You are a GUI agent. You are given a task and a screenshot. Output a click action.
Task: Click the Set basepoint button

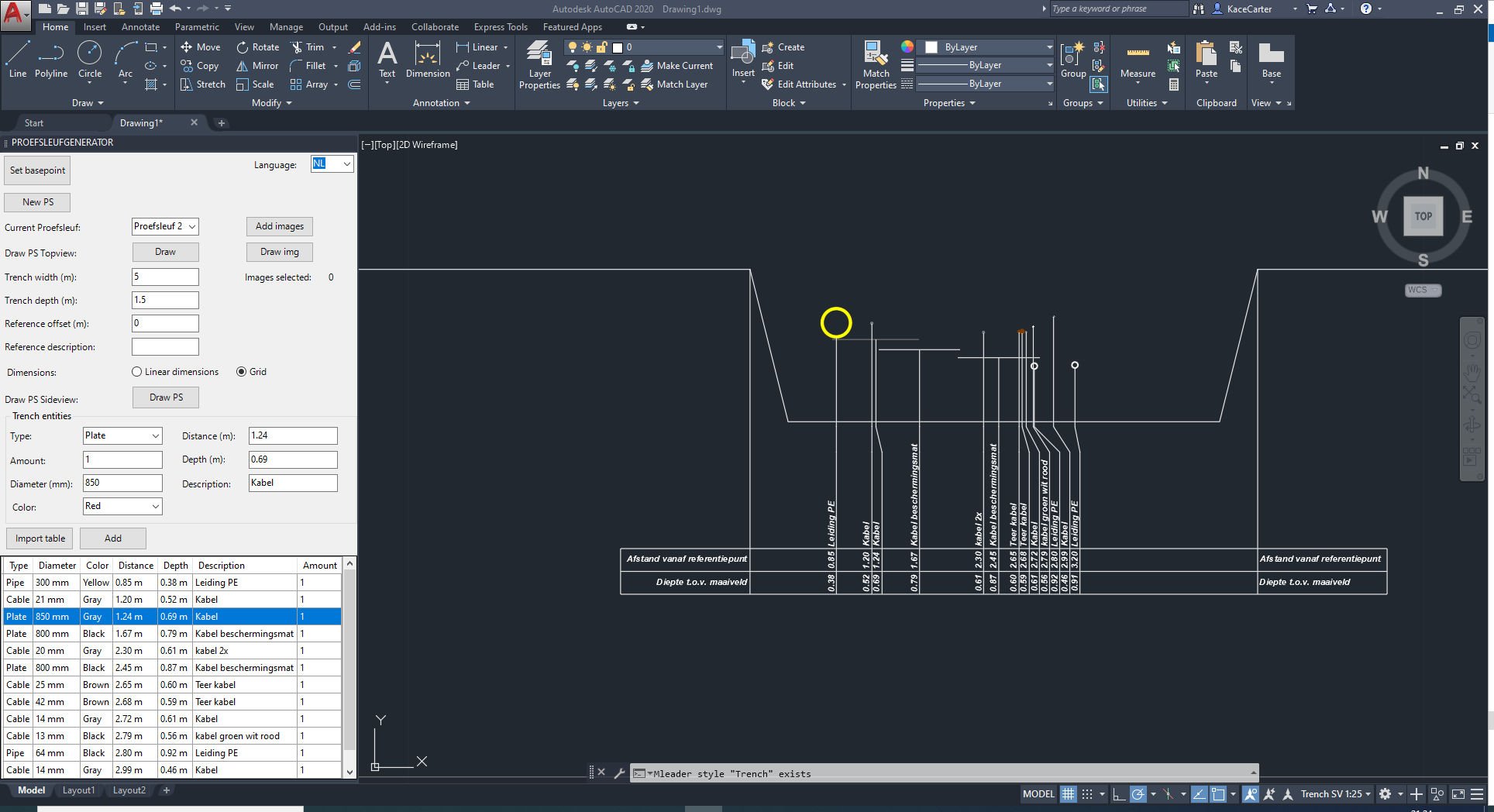coord(37,170)
